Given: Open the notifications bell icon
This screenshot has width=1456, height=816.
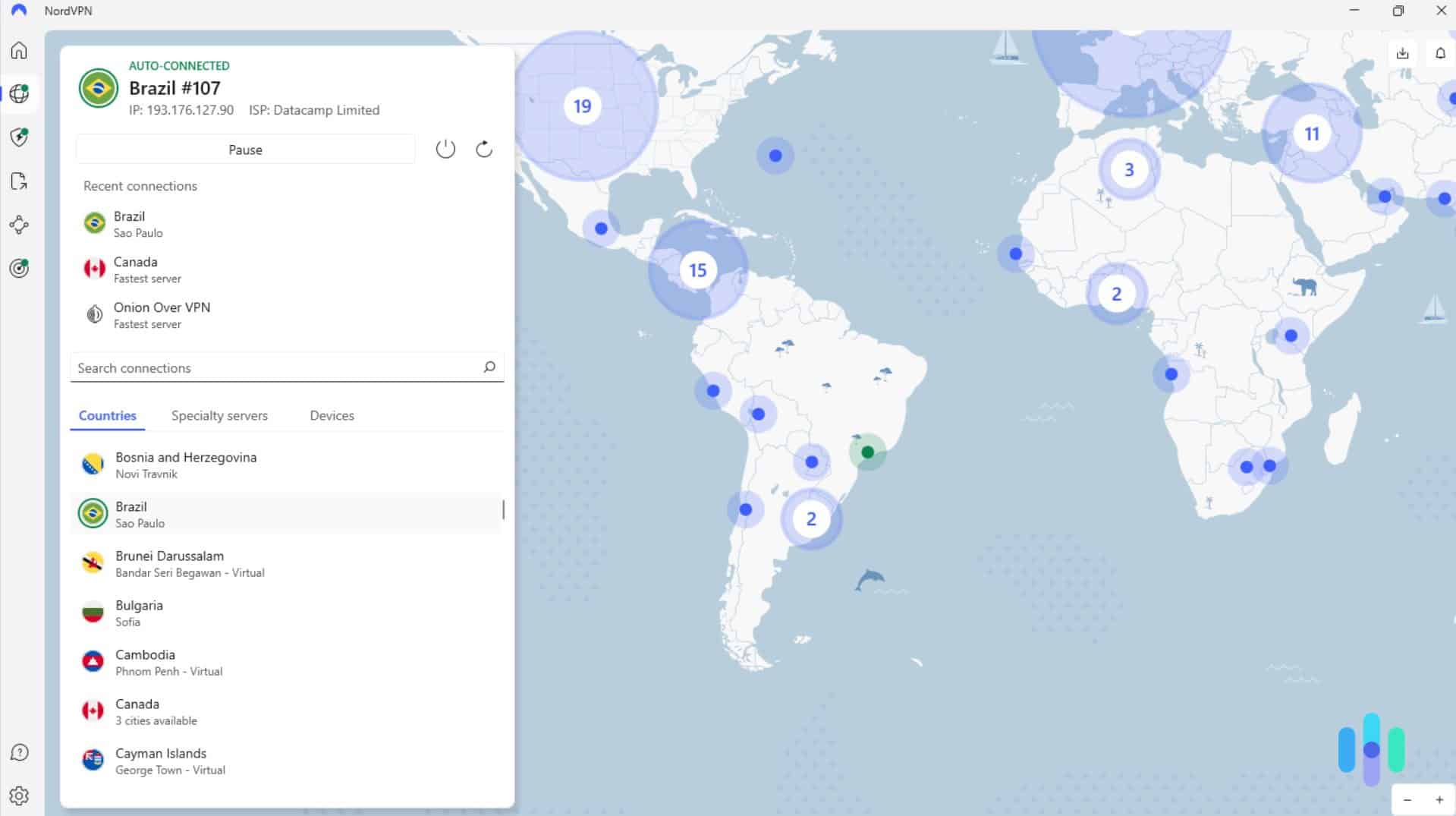Looking at the screenshot, I should (x=1440, y=53).
